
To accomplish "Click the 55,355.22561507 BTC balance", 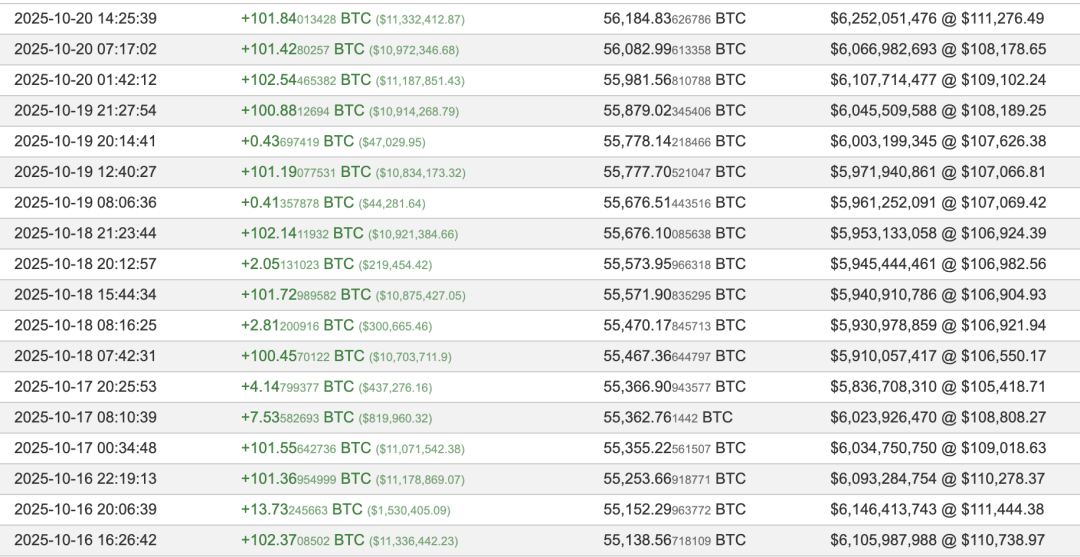I will coord(674,448).
